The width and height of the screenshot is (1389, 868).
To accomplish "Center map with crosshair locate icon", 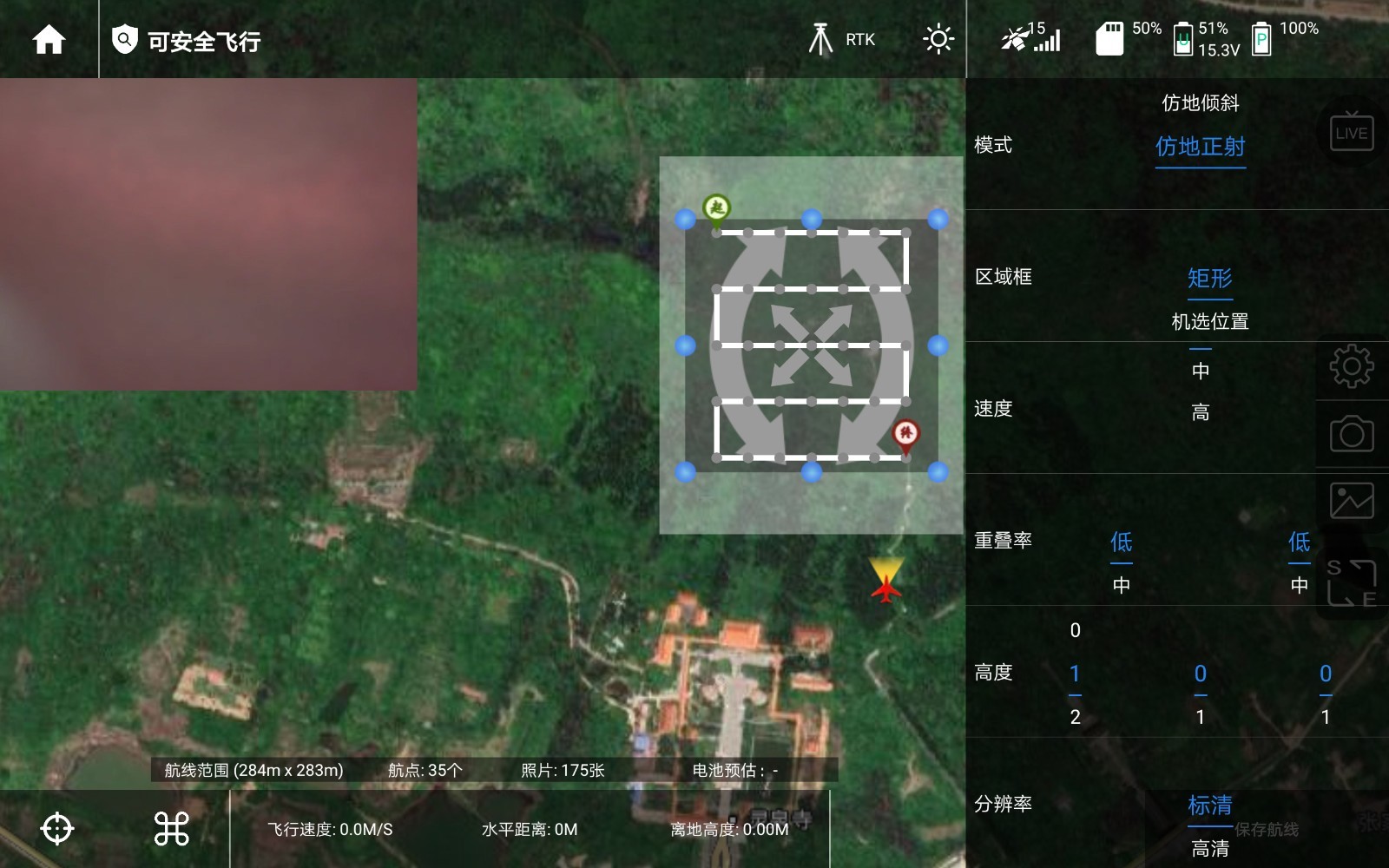I will point(57,829).
